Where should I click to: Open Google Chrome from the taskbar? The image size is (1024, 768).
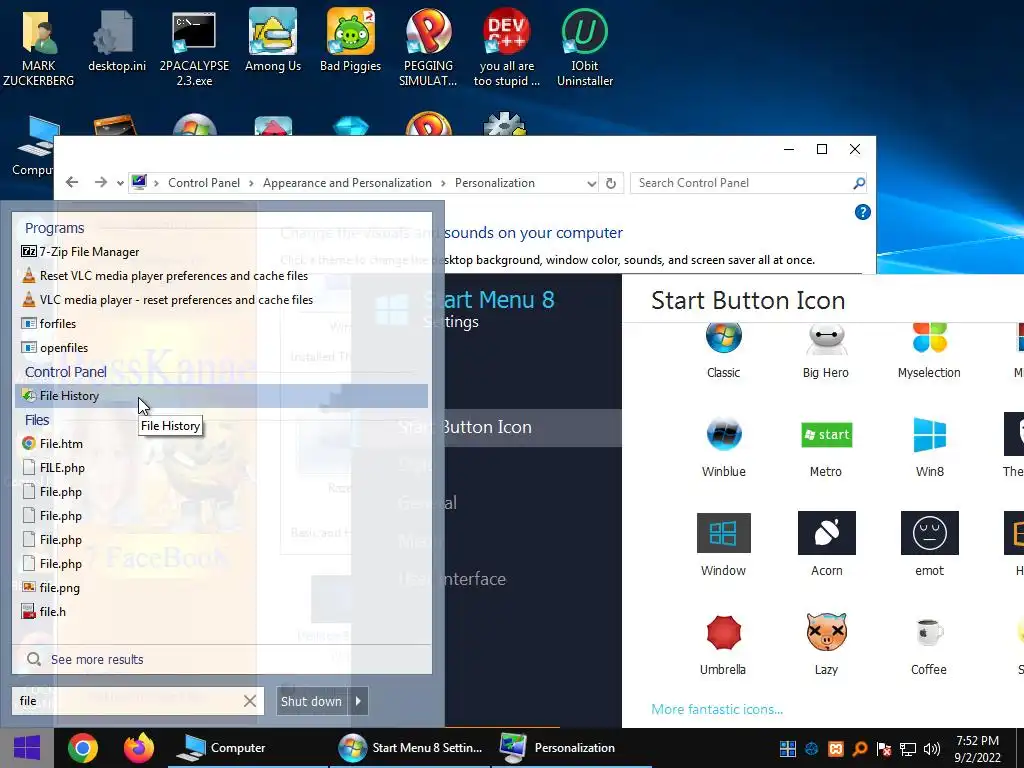click(83, 748)
